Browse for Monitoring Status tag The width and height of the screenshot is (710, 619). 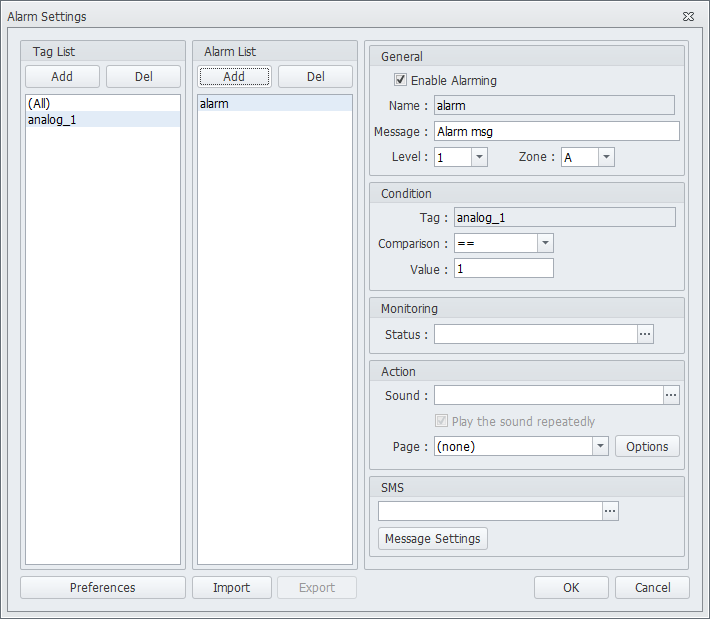point(645,334)
